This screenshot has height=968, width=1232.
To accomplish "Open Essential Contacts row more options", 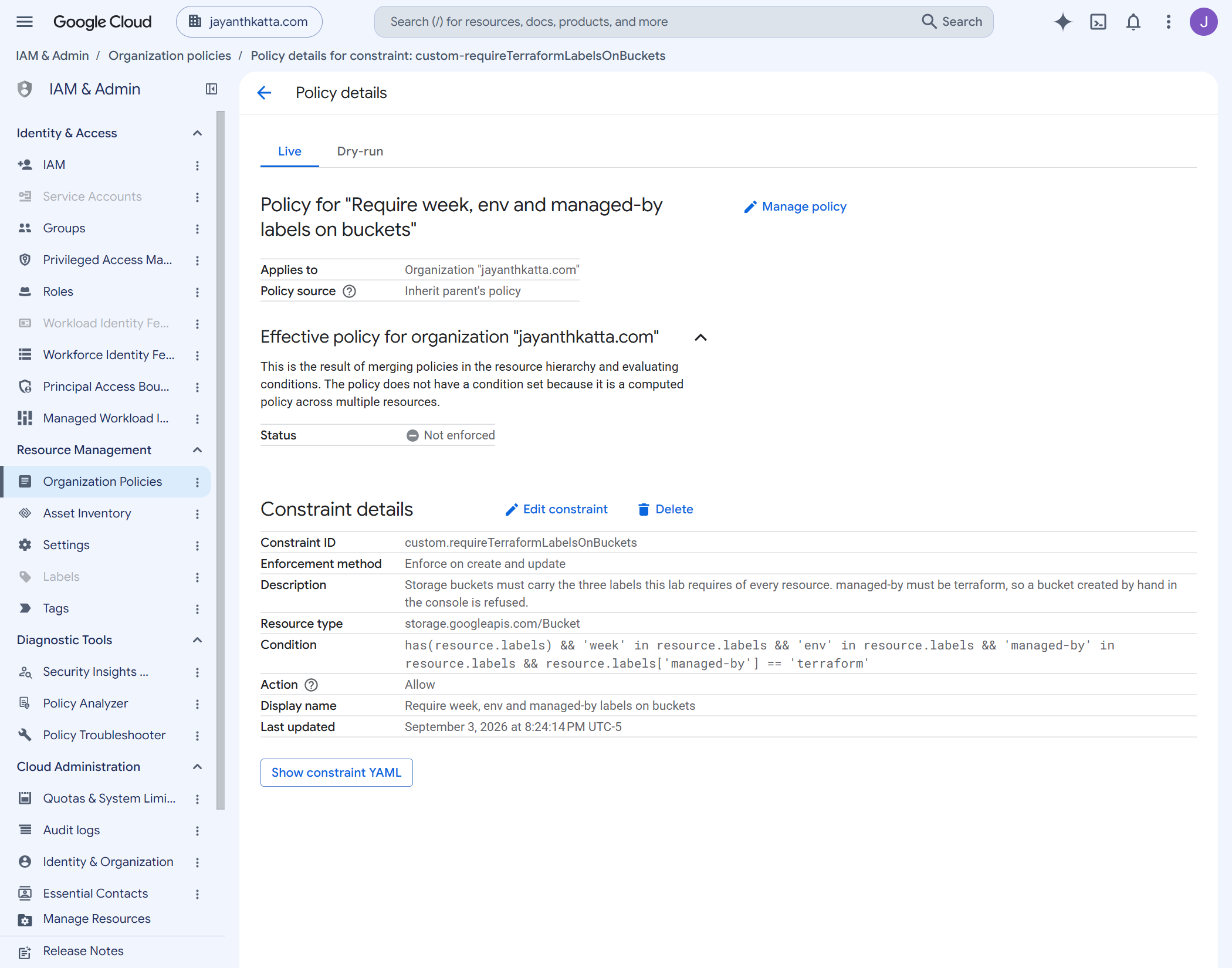I will point(197,894).
